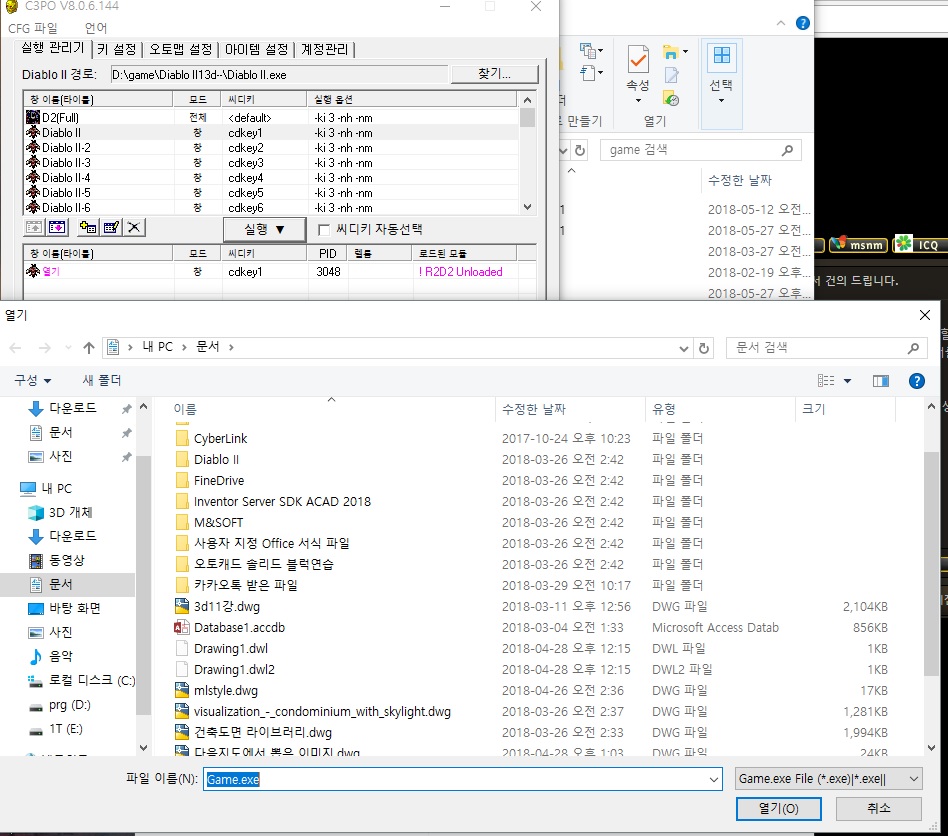Click the preview pane icon in Open dialog
The width and height of the screenshot is (948, 836).
tap(881, 381)
